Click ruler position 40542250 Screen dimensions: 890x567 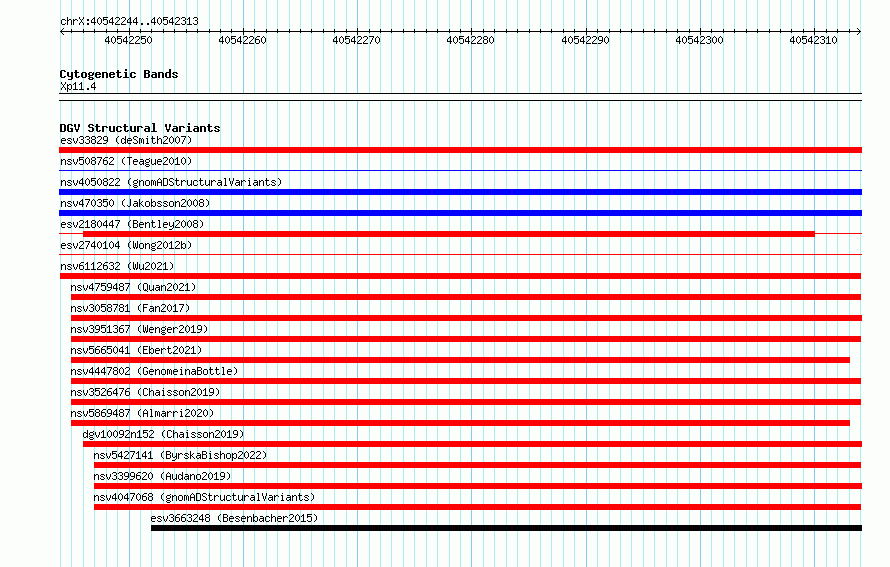click(128, 40)
